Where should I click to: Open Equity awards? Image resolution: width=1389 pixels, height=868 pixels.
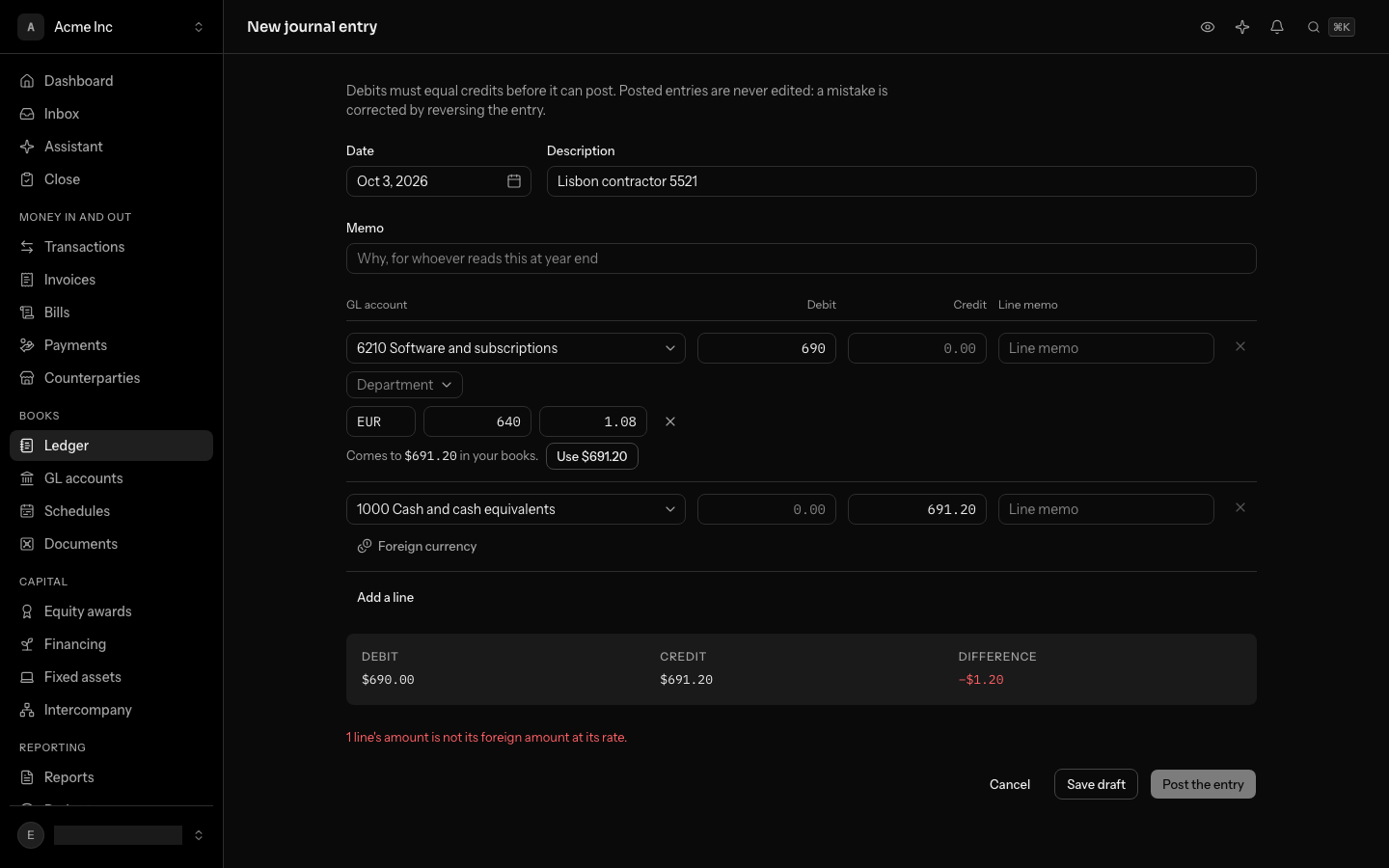pos(111,611)
